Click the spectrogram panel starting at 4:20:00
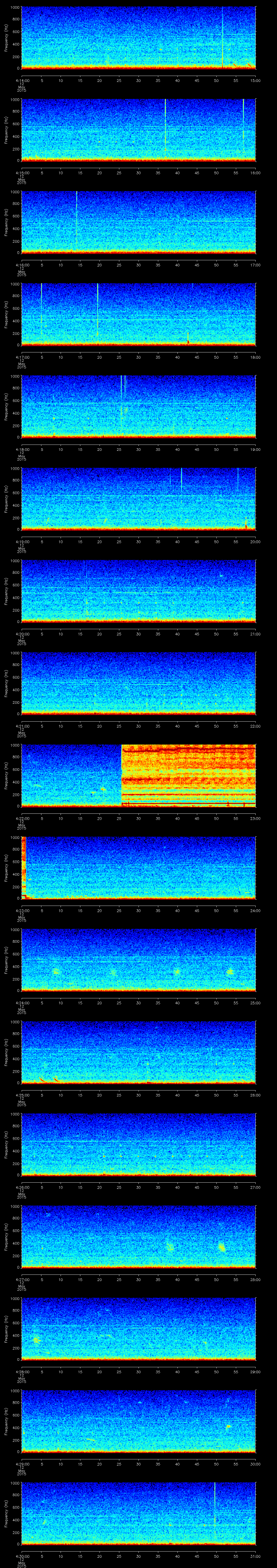This screenshot has height=1568, width=277. click(x=138, y=592)
